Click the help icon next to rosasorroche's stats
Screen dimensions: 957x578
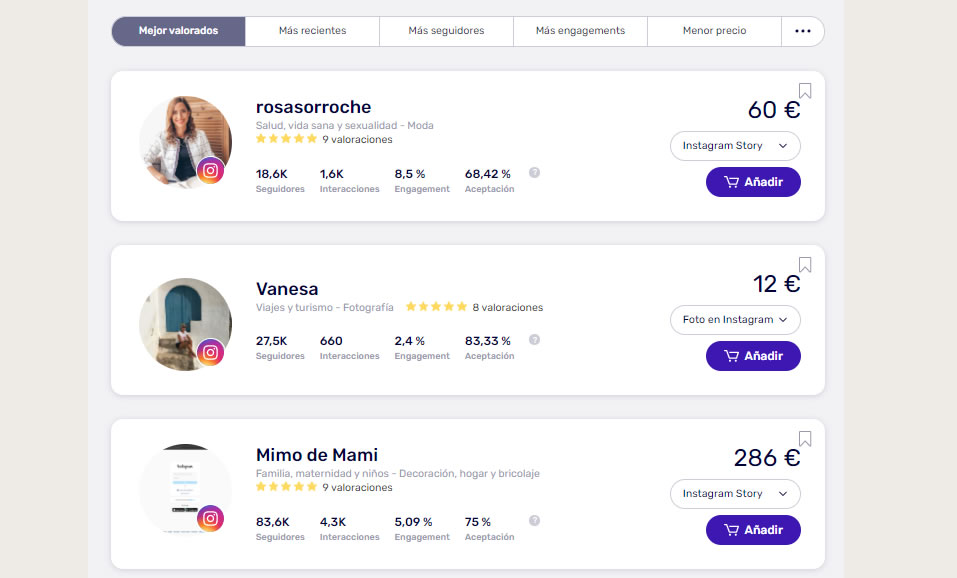(534, 172)
